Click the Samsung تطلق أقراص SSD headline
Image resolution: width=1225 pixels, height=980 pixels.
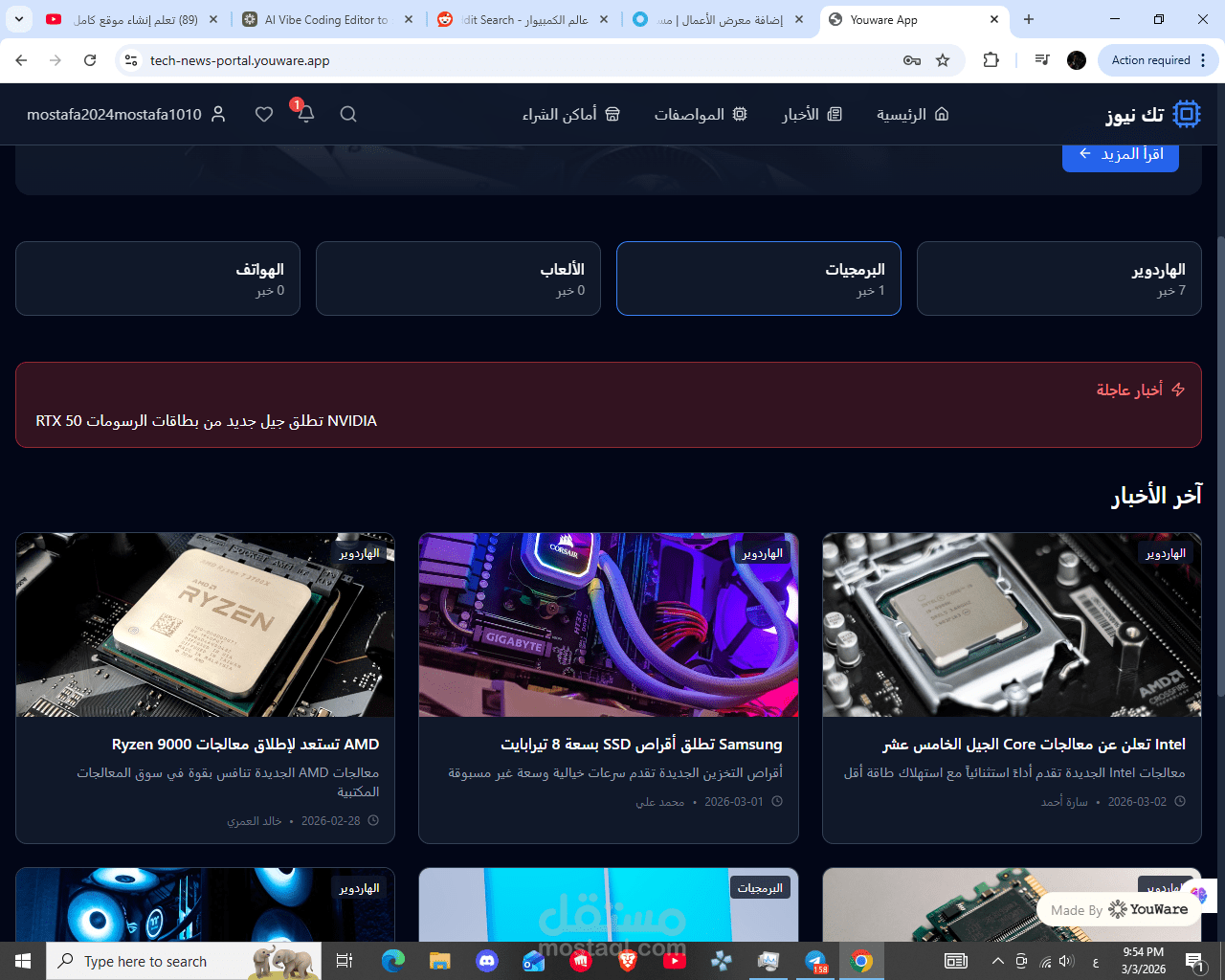pyautogui.click(x=641, y=745)
